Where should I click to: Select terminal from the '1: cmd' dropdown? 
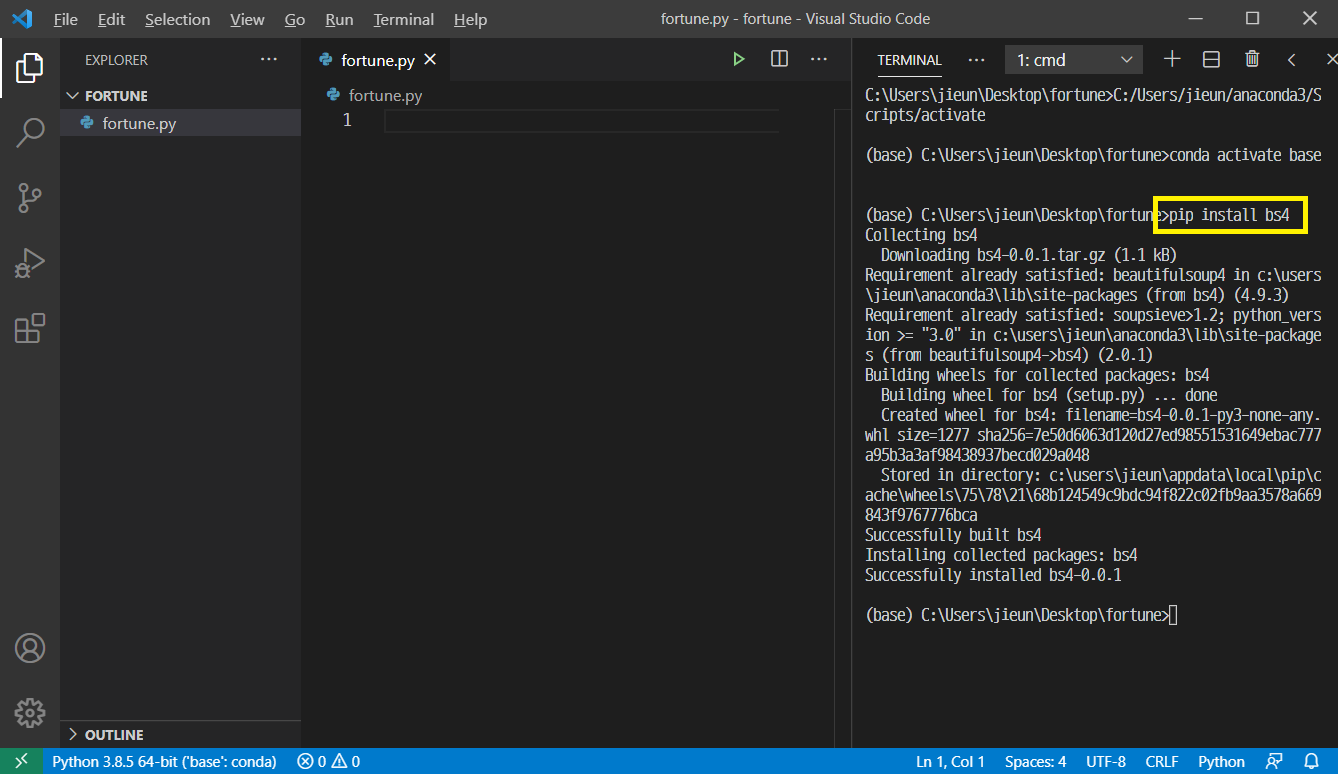click(1073, 60)
